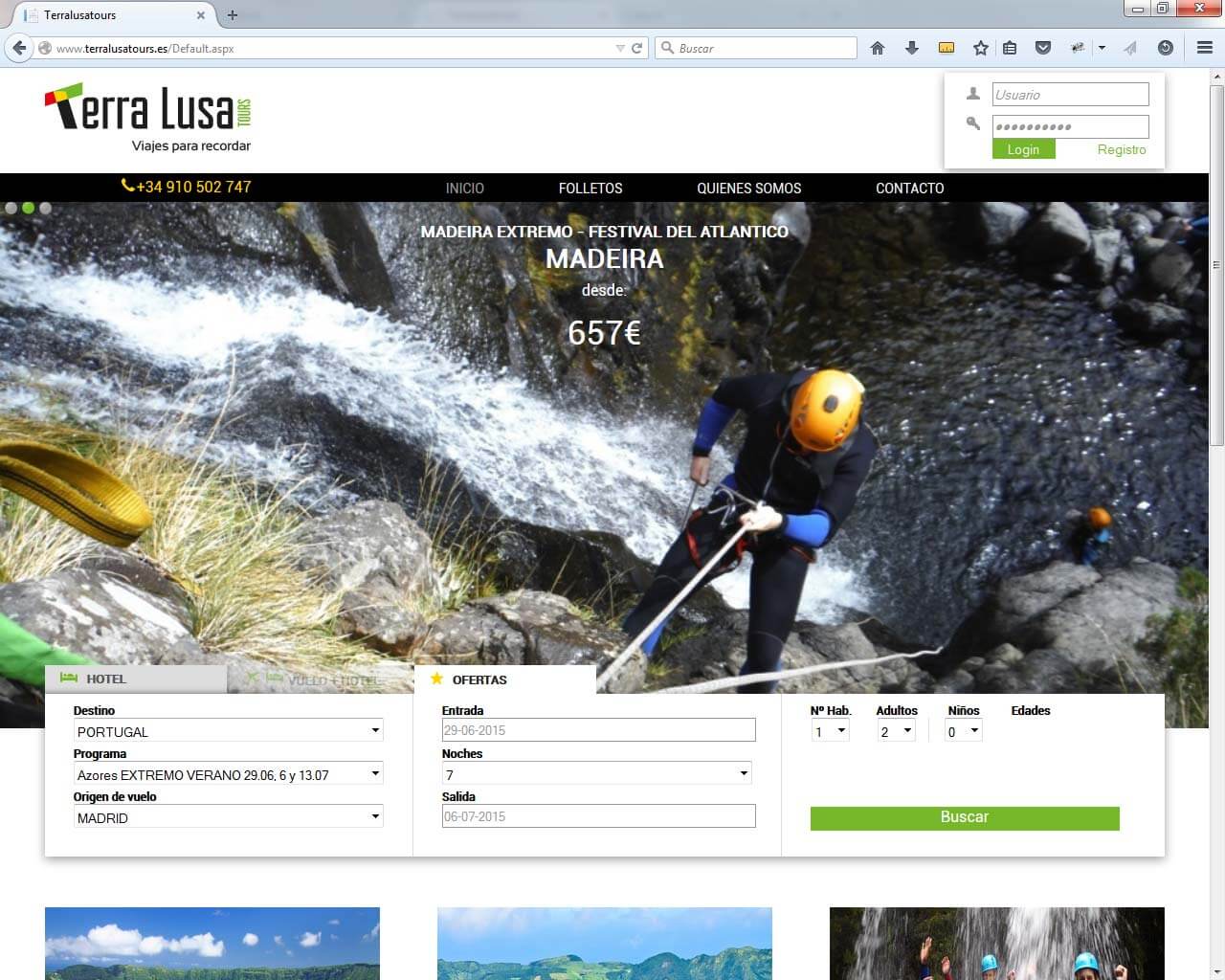Open the Firefox hamburger menu
1225x980 pixels.
pyautogui.click(x=1205, y=48)
